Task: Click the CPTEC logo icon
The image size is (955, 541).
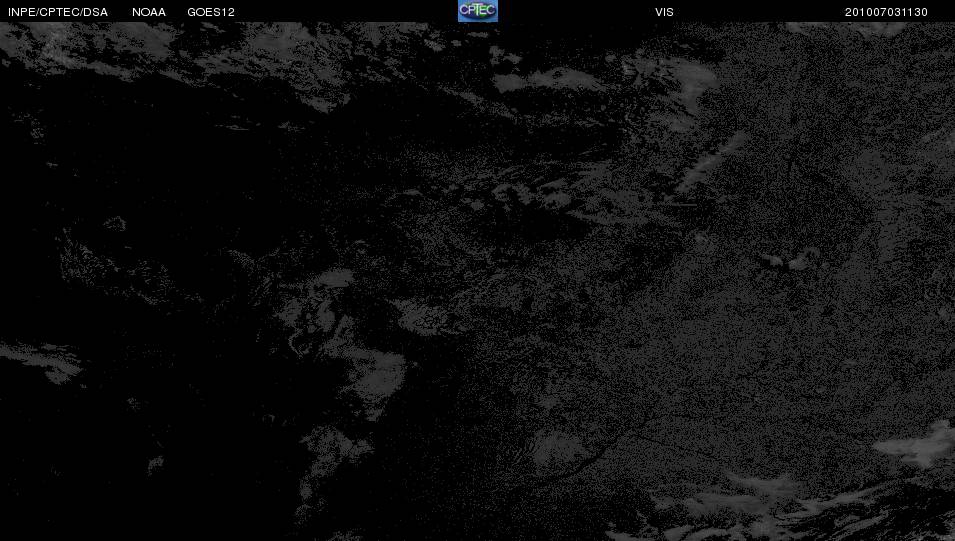Action: click(478, 11)
